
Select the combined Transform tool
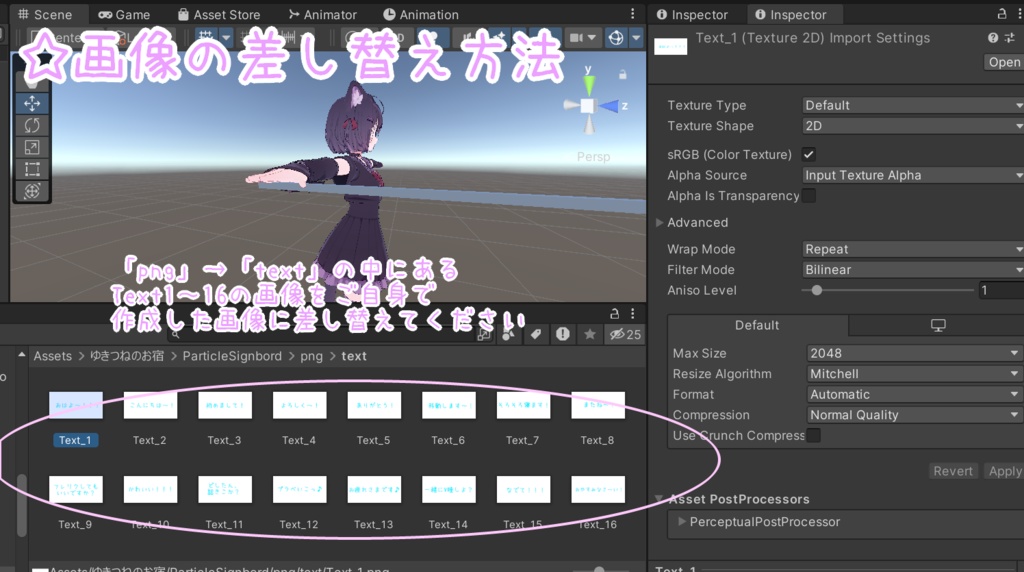[x=31, y=191]
